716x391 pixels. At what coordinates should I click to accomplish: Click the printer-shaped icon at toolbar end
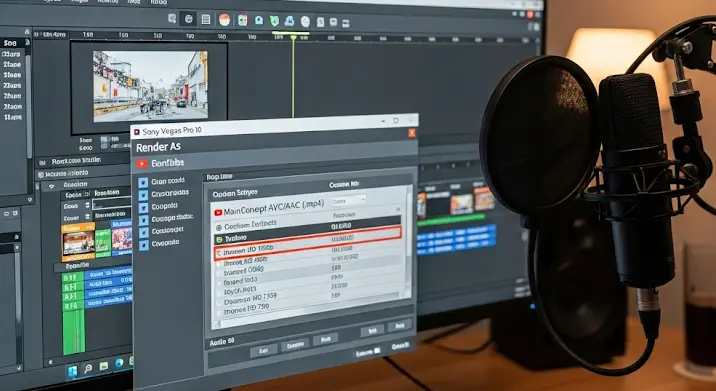(346, 23)
